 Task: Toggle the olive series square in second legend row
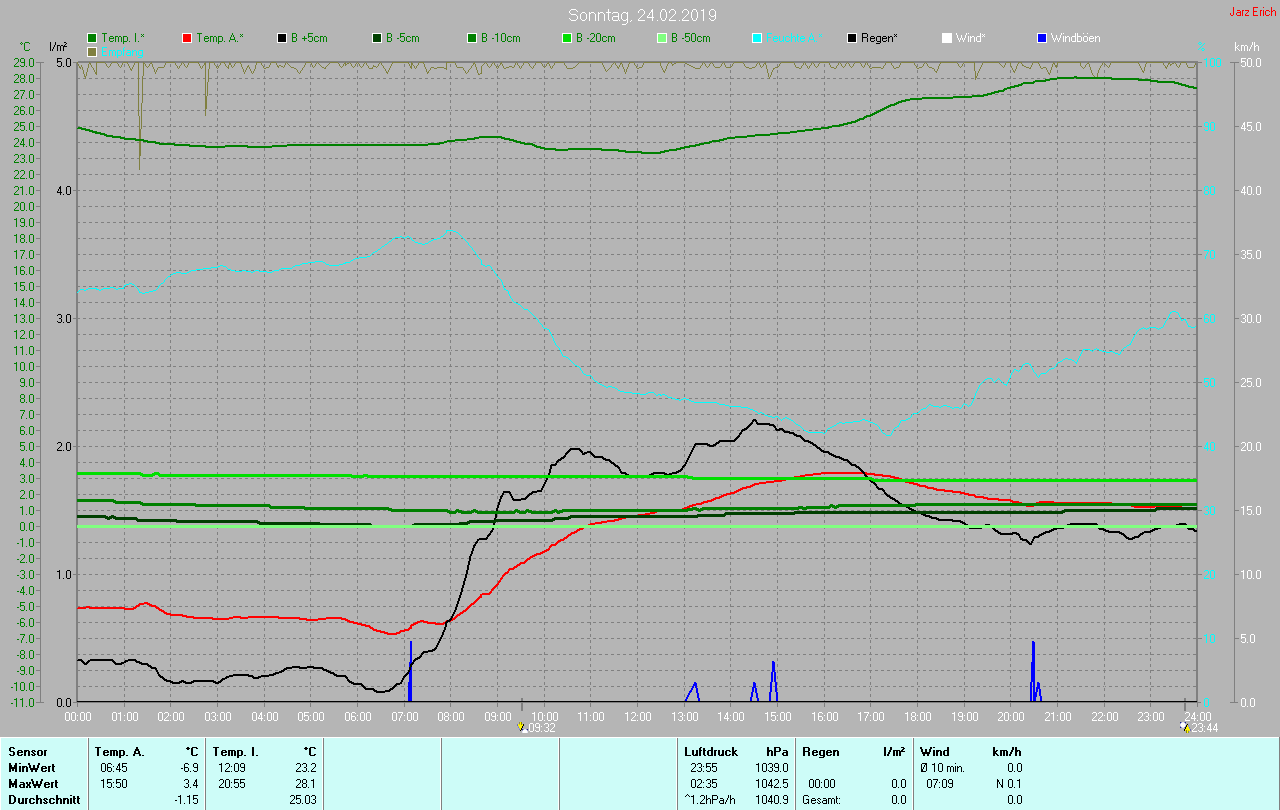pyautogui.click(x=93, y=51)
